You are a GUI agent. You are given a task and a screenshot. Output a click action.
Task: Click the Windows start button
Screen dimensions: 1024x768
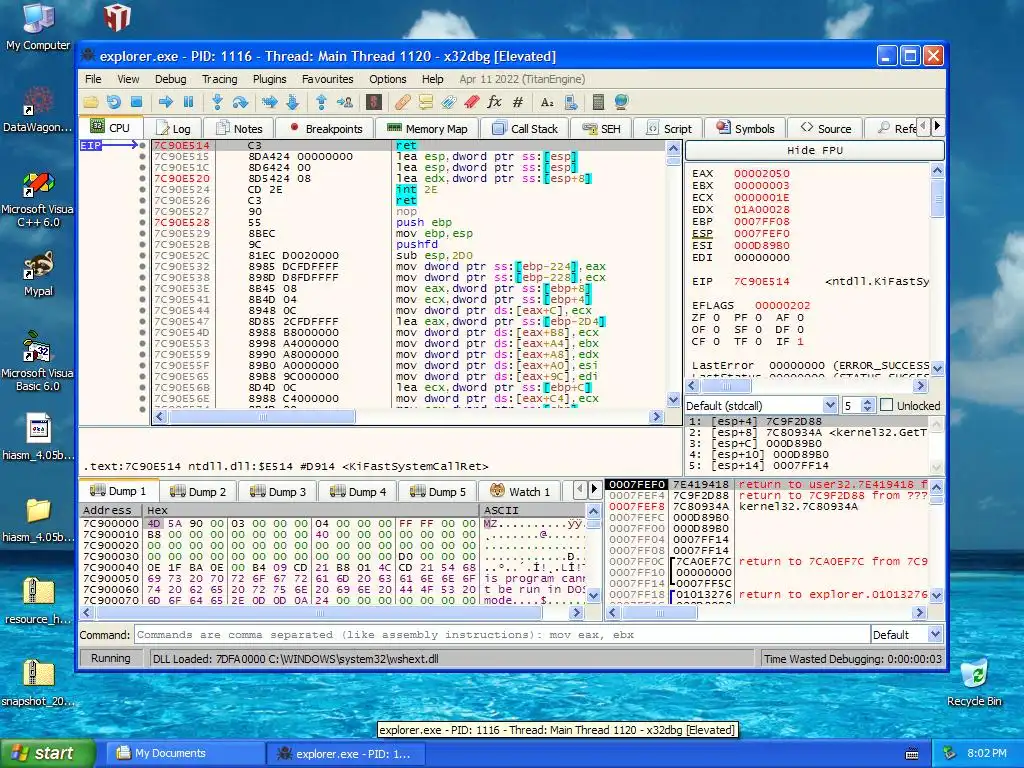(x=47, y=753)
